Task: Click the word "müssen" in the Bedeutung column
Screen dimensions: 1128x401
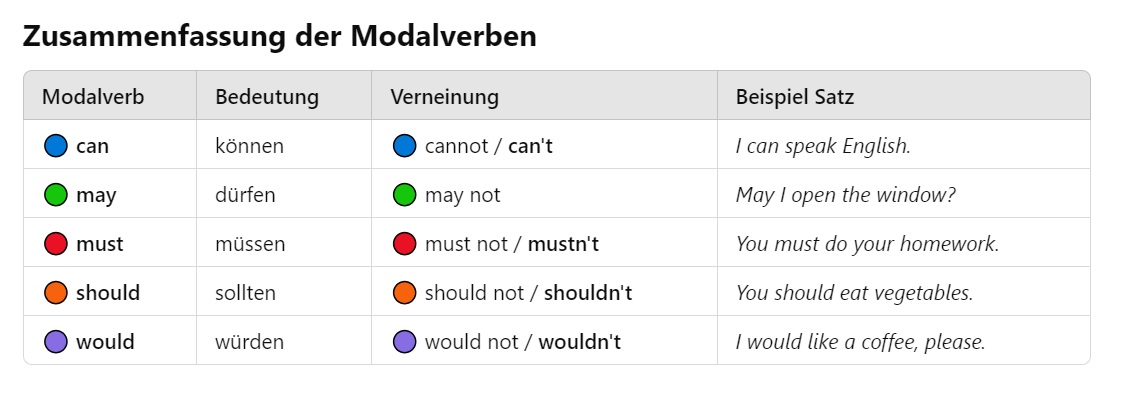Action: pyautogui.click(x=250, y=244)
